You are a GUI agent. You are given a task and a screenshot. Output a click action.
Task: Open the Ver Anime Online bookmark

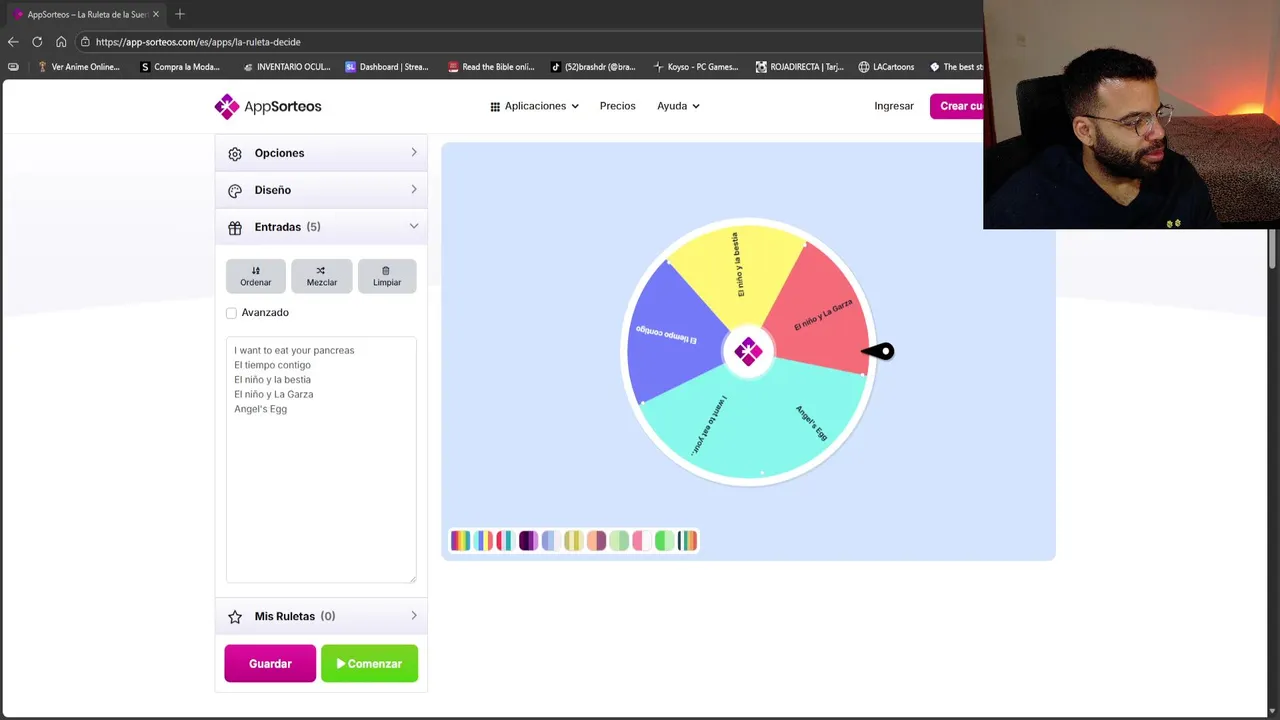click(x=78, y=67)
